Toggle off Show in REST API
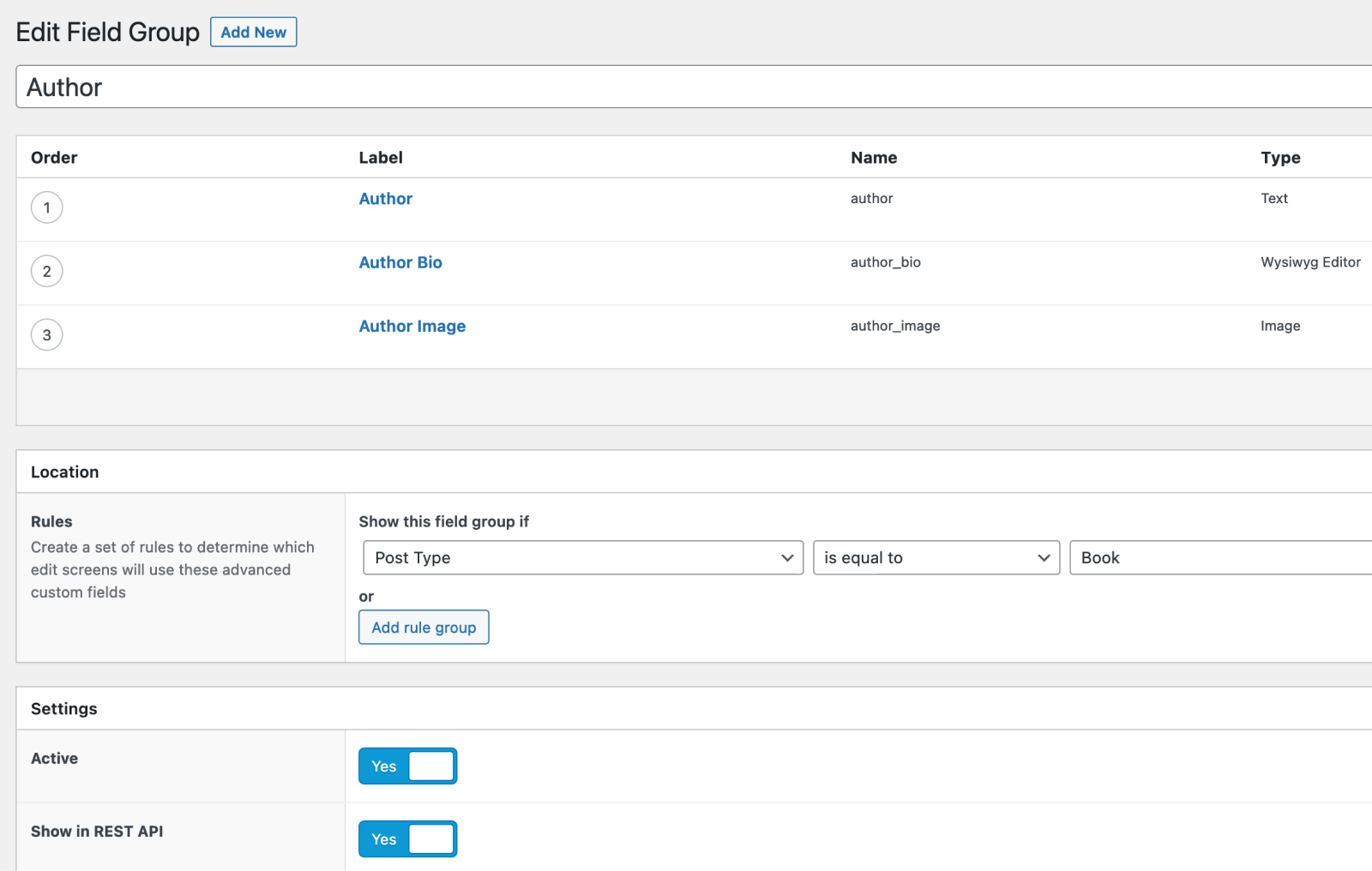The image size is (1372, 871). pyautogui.click(x=407, y=839)
